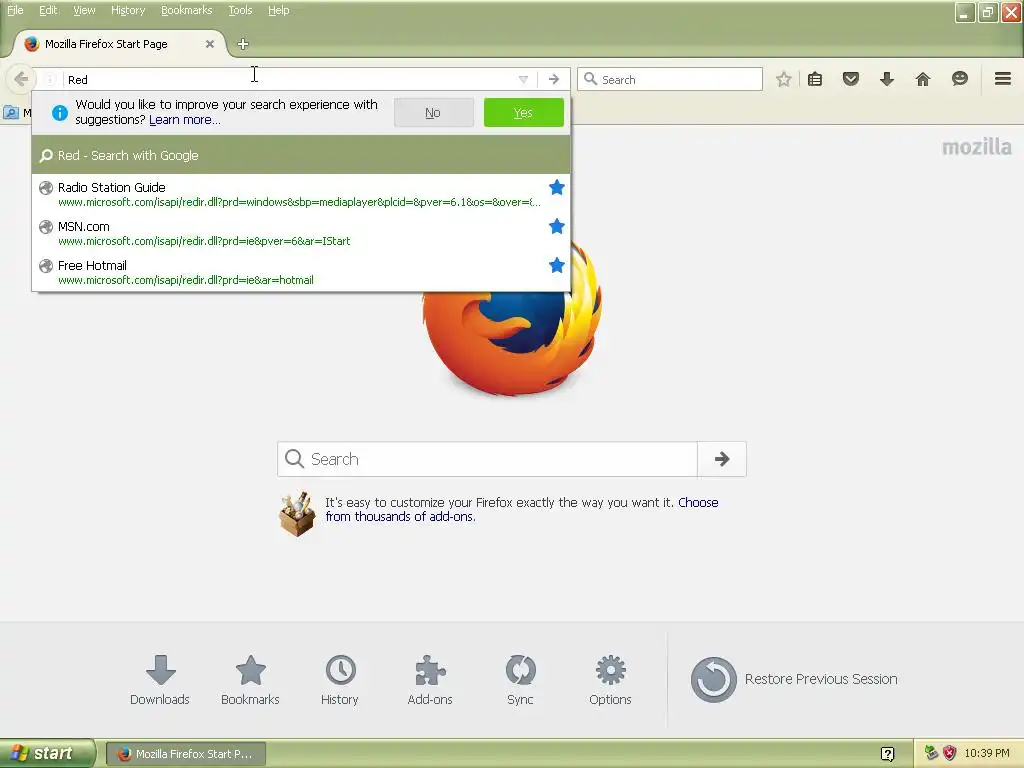The height and width of the screenshot is (768, 1024).
Task: Click the bookmark star beside MSN.com
Action: pyautogui.click(x=556, y=227)
